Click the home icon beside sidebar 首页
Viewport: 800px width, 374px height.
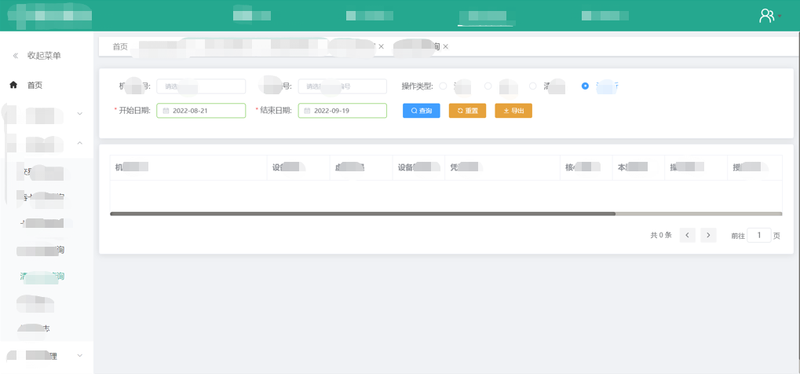(13, 85)
